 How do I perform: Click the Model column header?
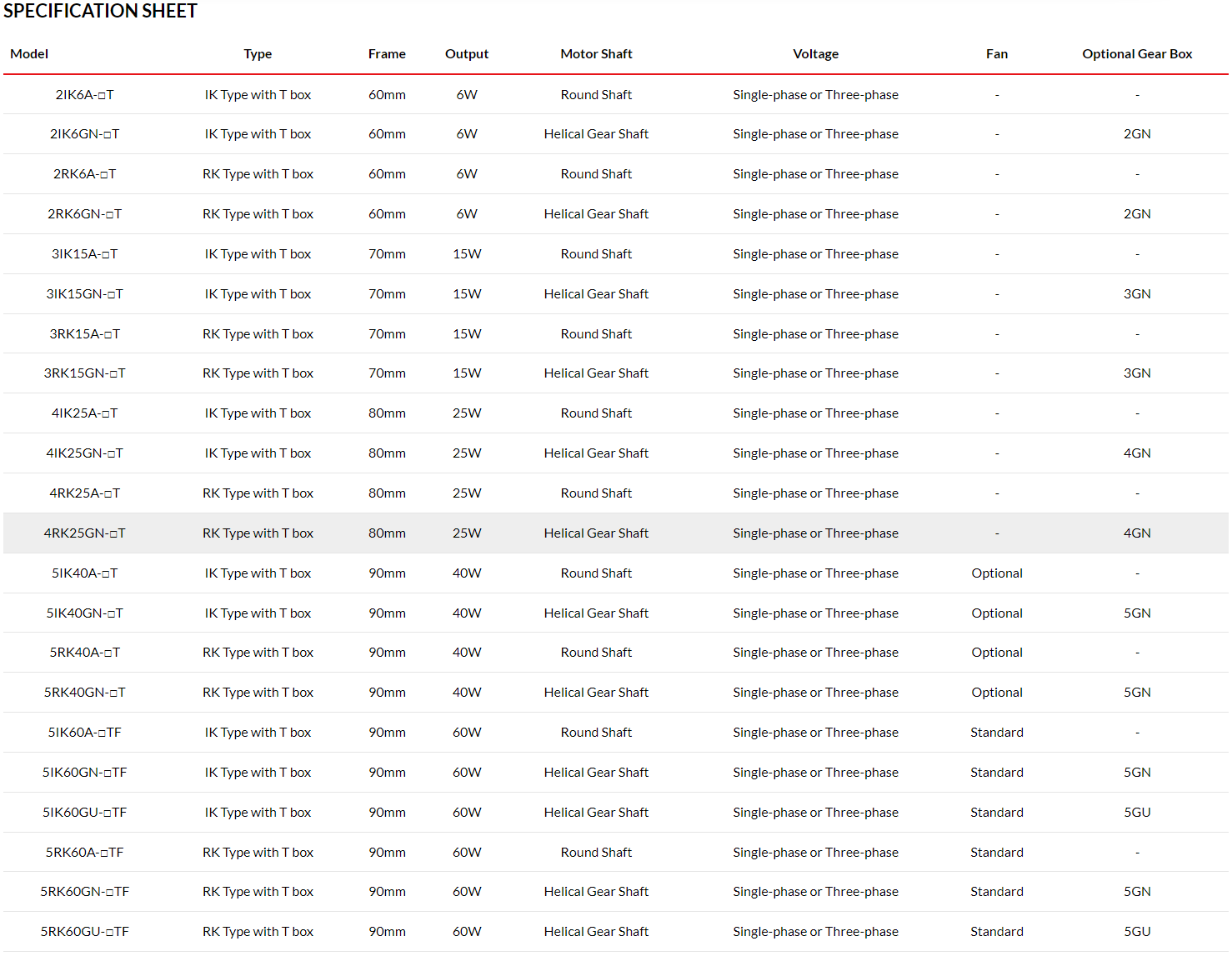coord(29,54)
